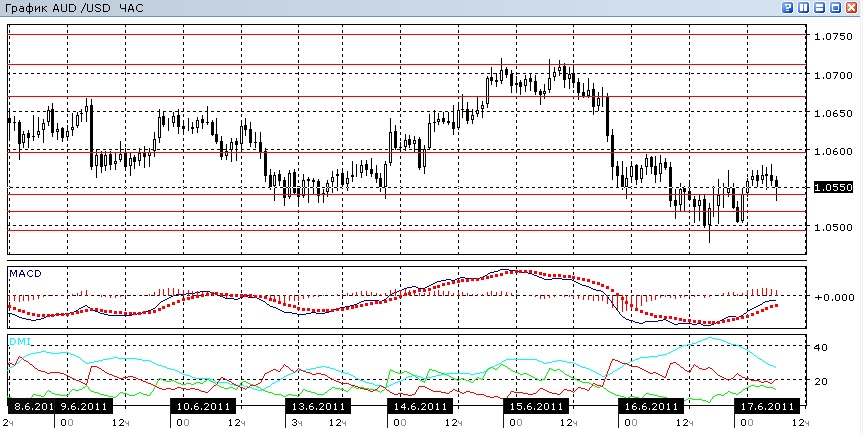
Task: Click the 1.0700 price axis label
Action: 833,75
